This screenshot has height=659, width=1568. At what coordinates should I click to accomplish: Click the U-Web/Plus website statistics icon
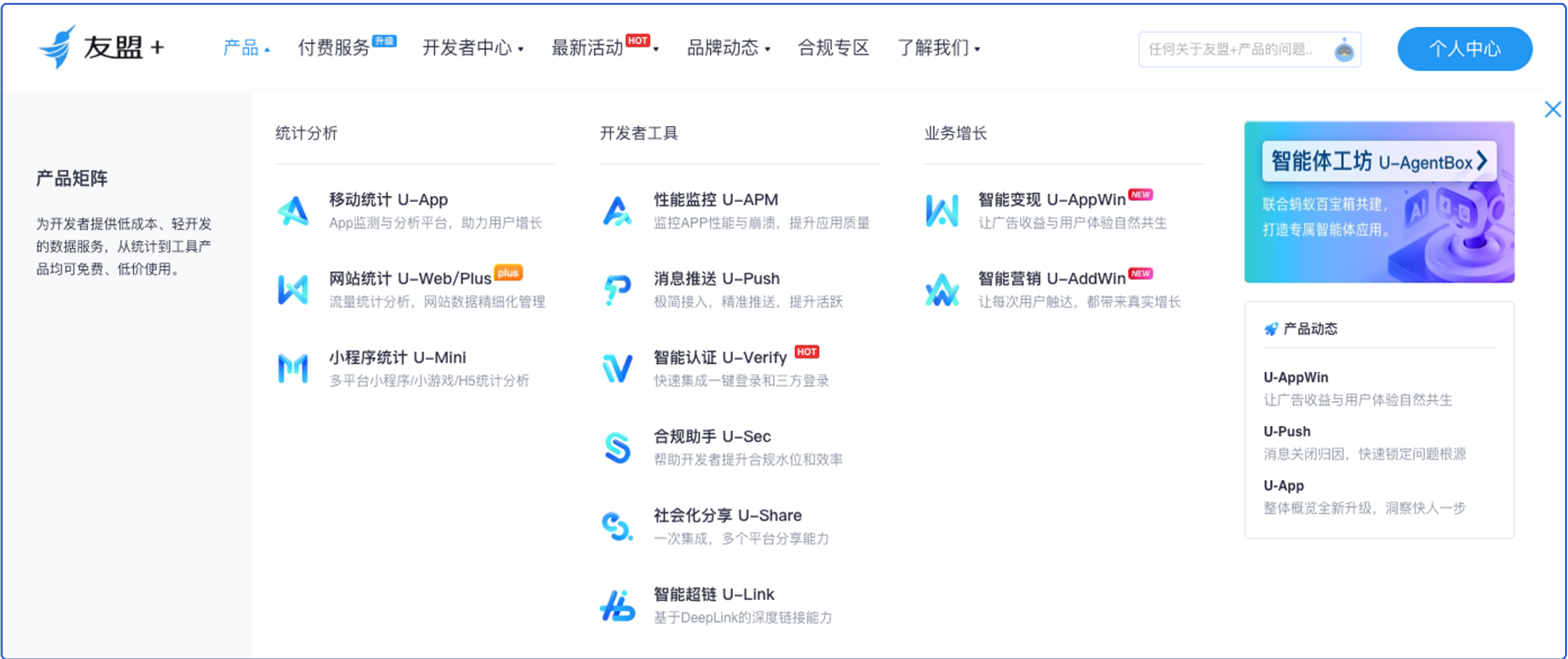pos(294,289)
